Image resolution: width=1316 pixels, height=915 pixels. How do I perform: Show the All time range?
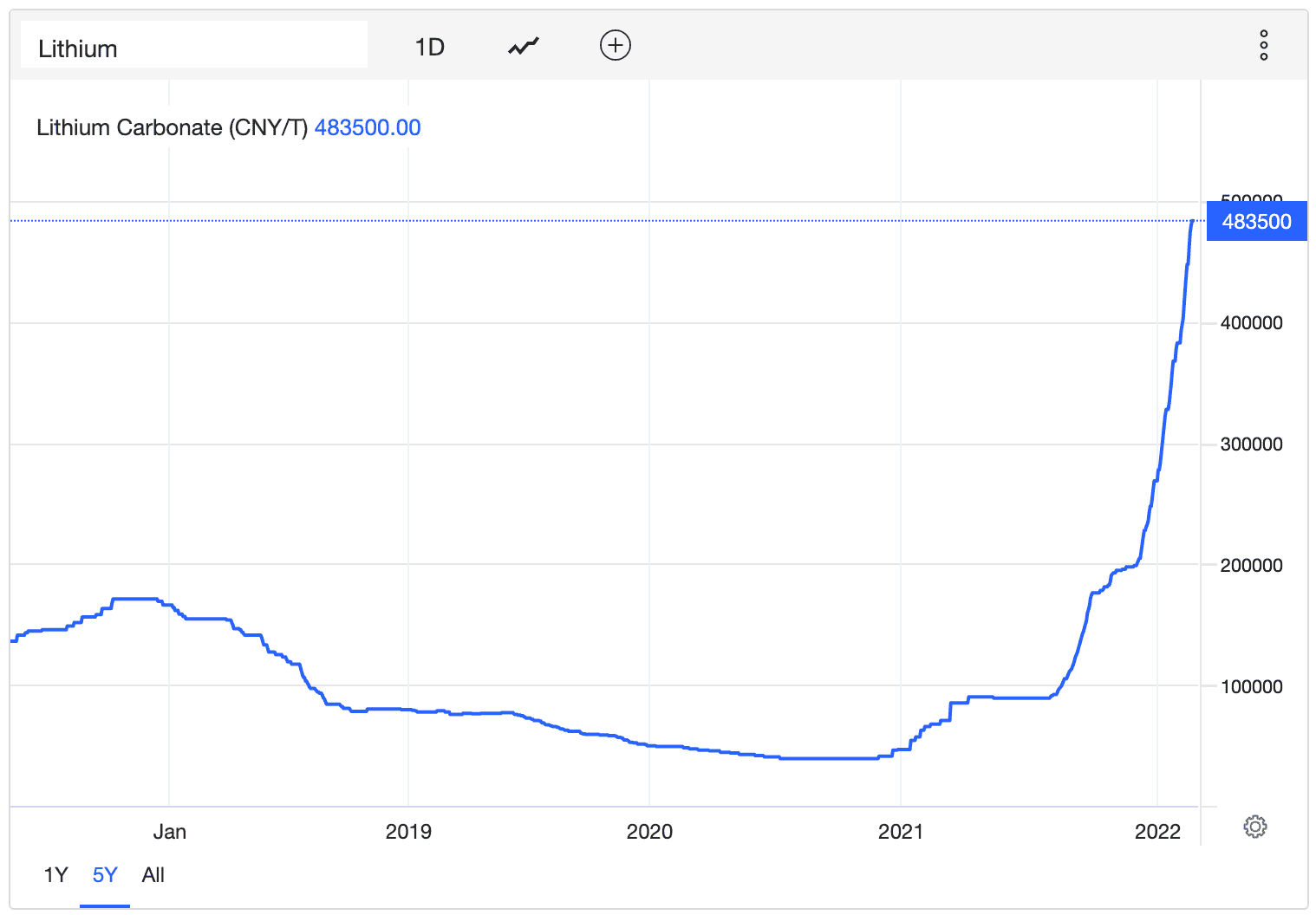[153, 875]
